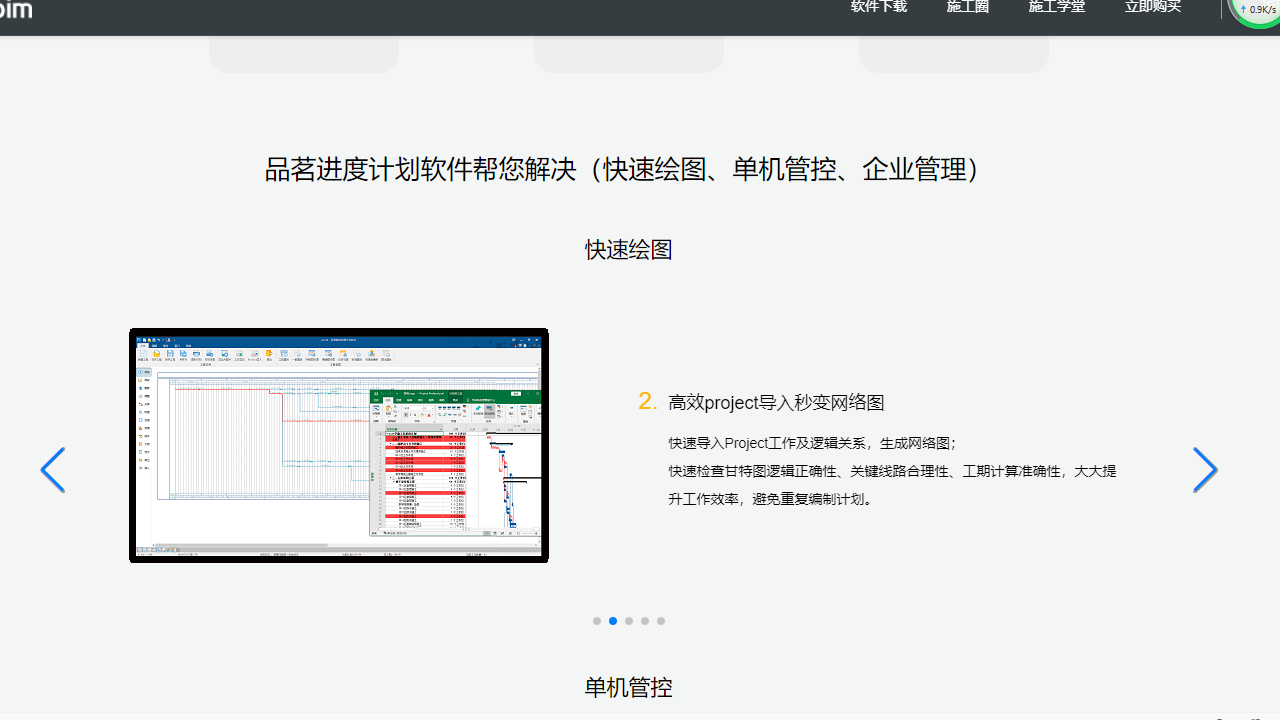Switch to the first ribbon tab in the app window

143,345
